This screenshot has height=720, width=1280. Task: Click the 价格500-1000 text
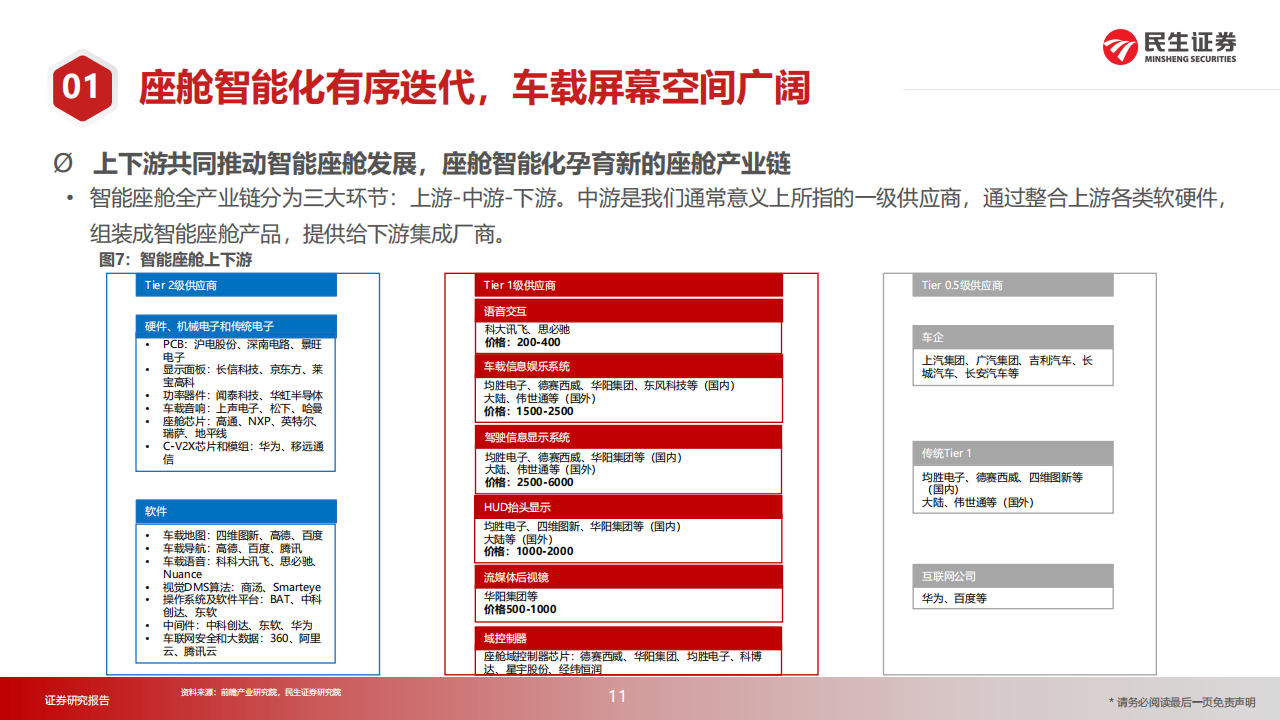(520, 609)
